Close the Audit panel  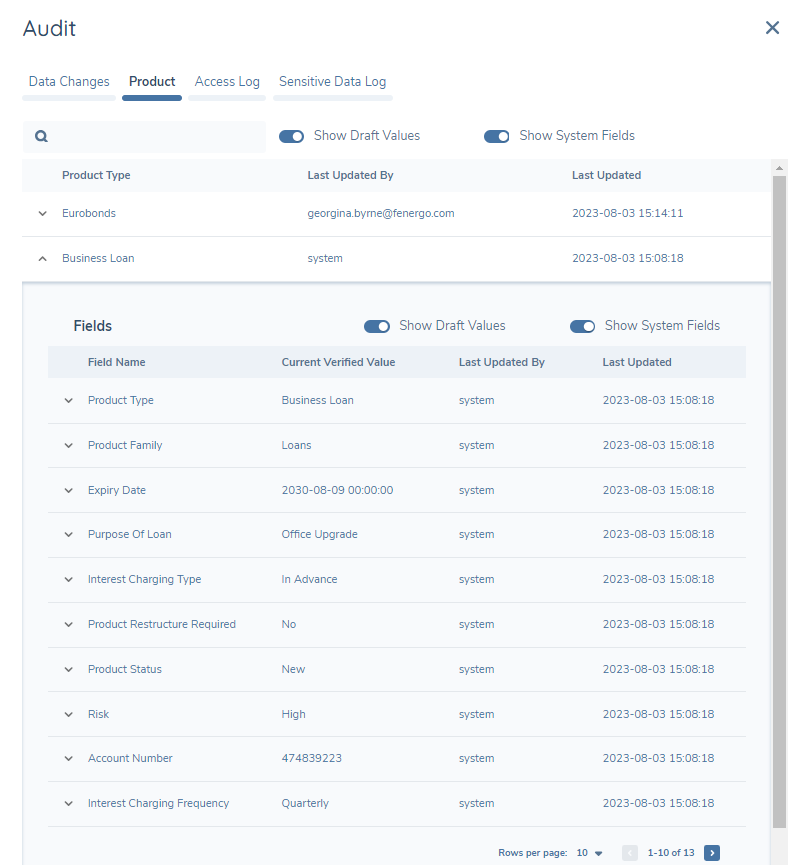[772, 28]
